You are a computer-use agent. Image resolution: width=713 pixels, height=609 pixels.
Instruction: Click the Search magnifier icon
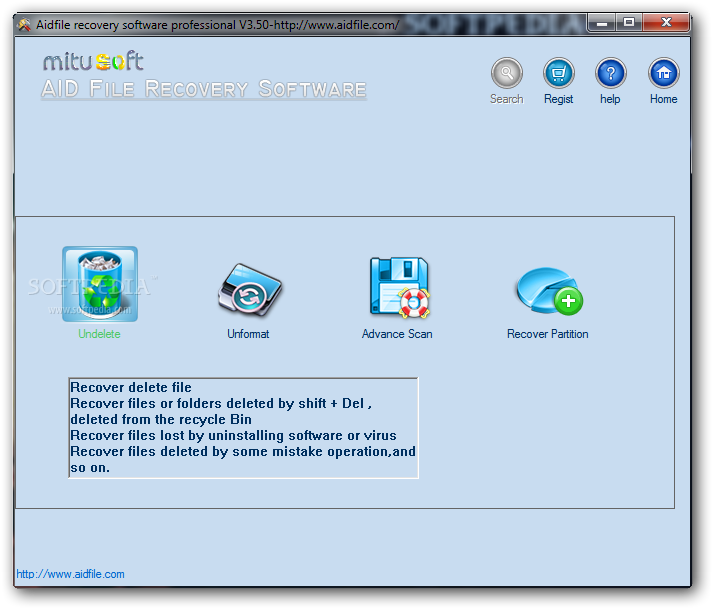click(x=506, y=74)
